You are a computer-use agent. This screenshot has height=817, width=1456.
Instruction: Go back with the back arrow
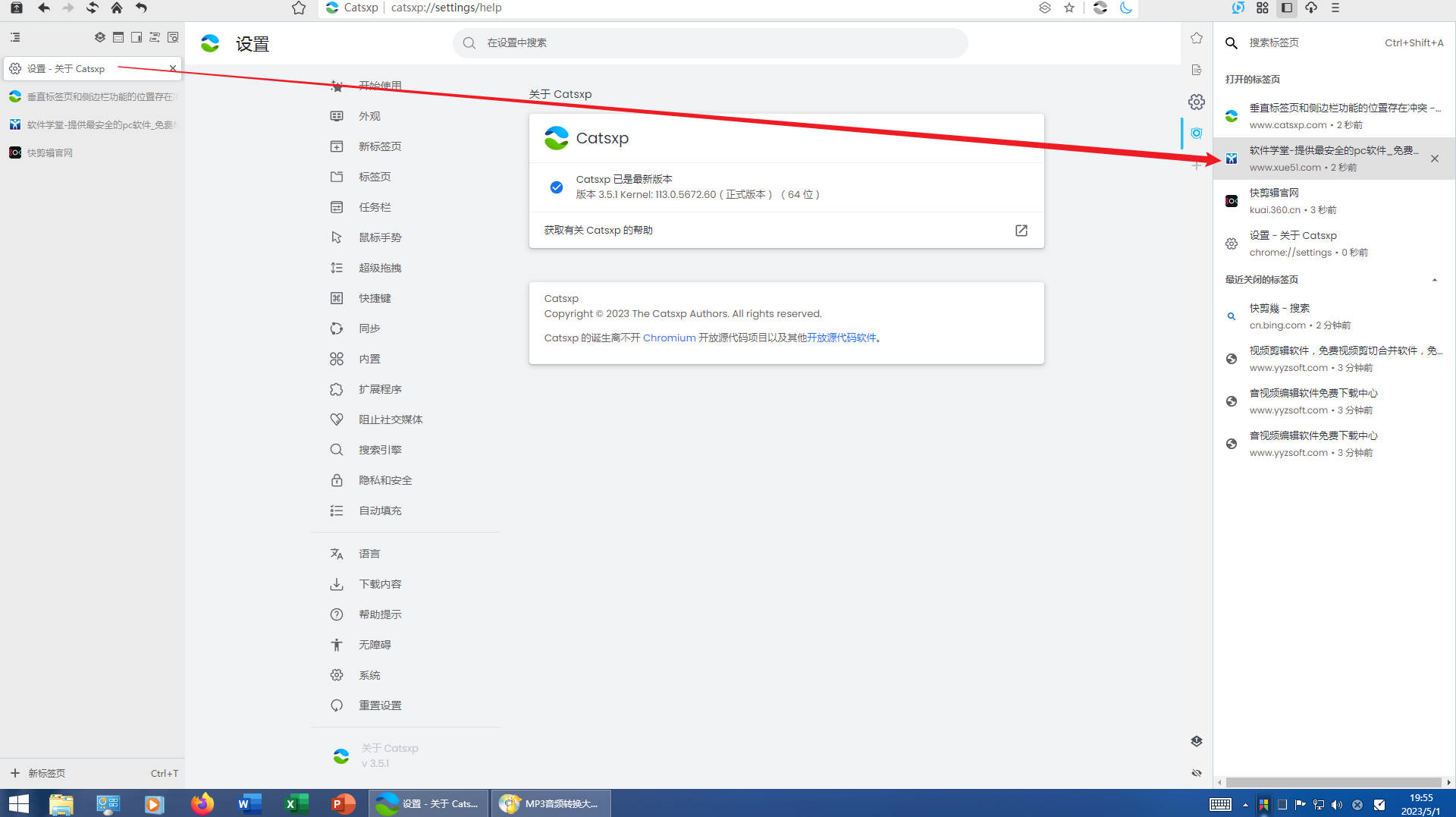(x=43, y=8)
